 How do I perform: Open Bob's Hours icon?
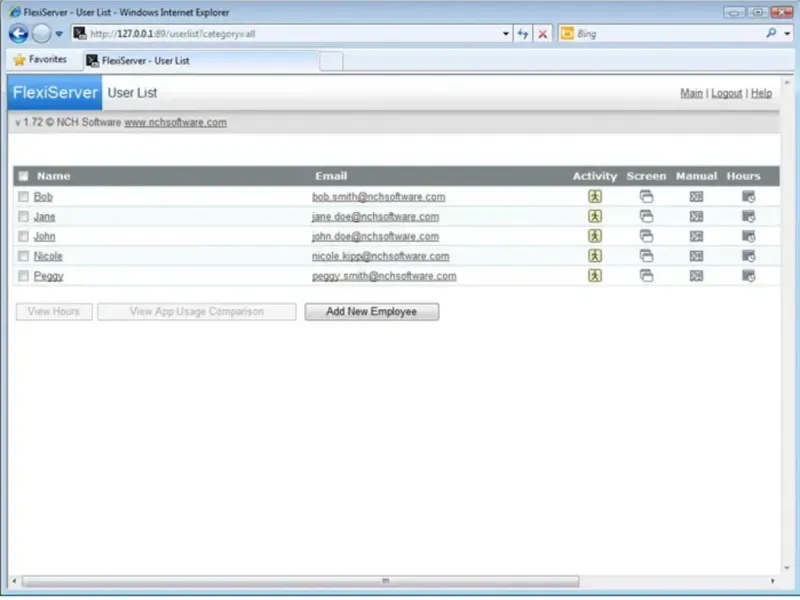pyautogui.click(x=748, y=196)
